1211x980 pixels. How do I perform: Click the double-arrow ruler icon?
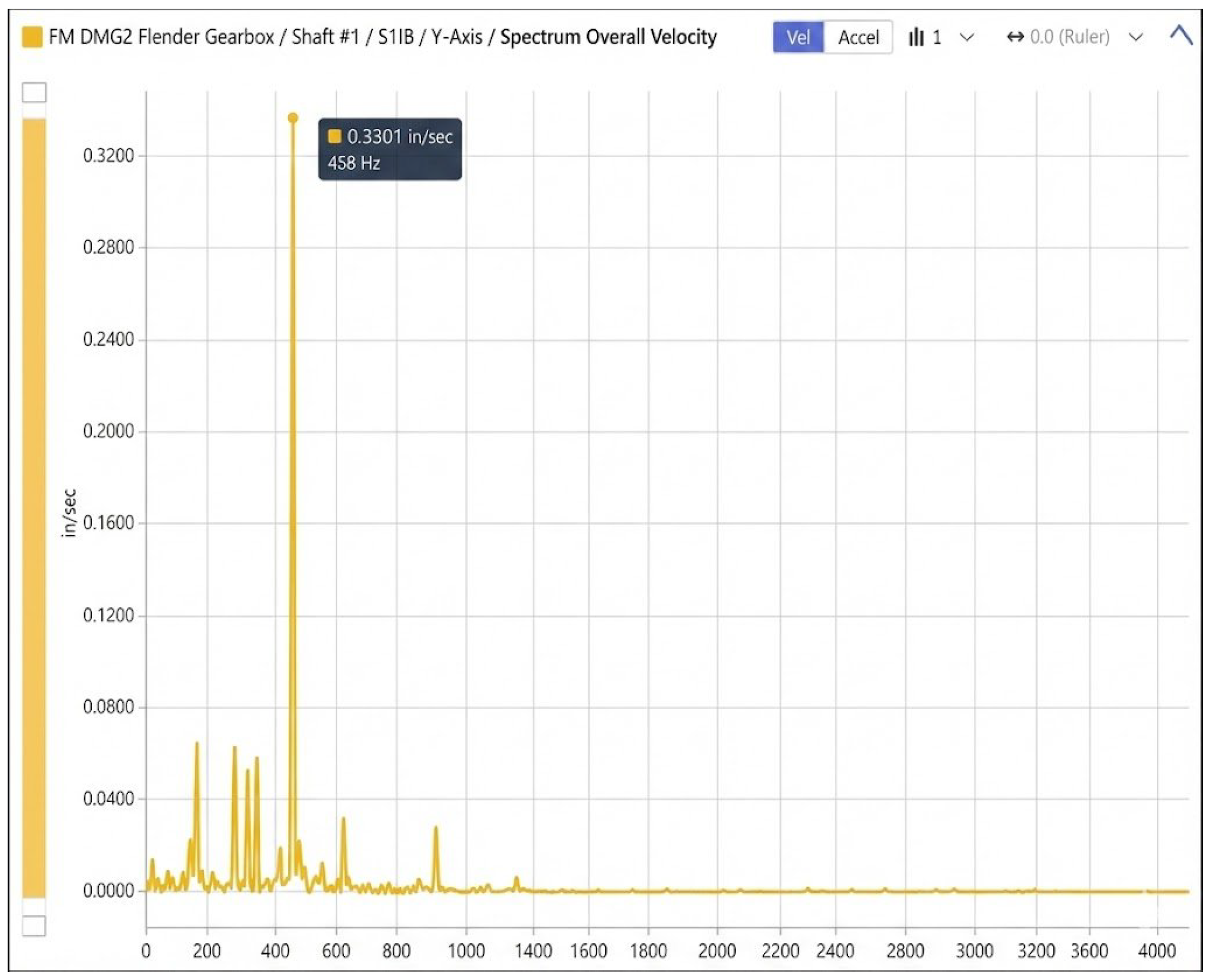tap(1015, 37)
